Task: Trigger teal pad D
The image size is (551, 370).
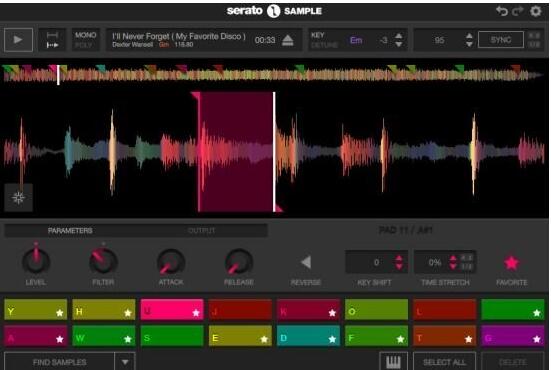Action: point(308,336)
